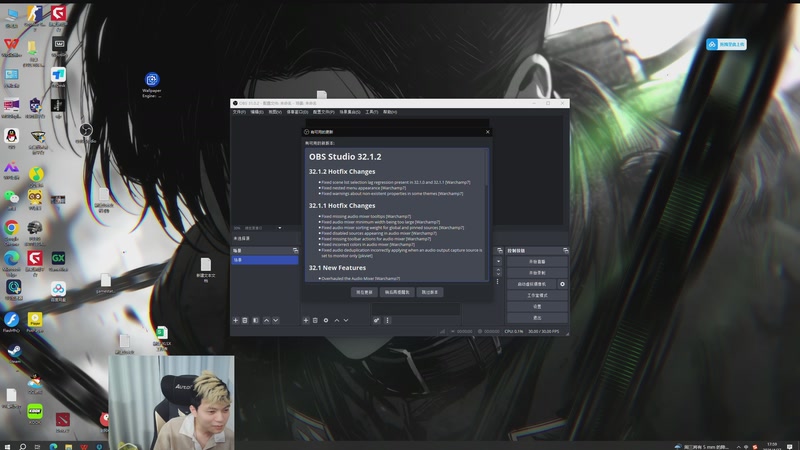Click Start Recording in Controls dock

tap(537, 273)
